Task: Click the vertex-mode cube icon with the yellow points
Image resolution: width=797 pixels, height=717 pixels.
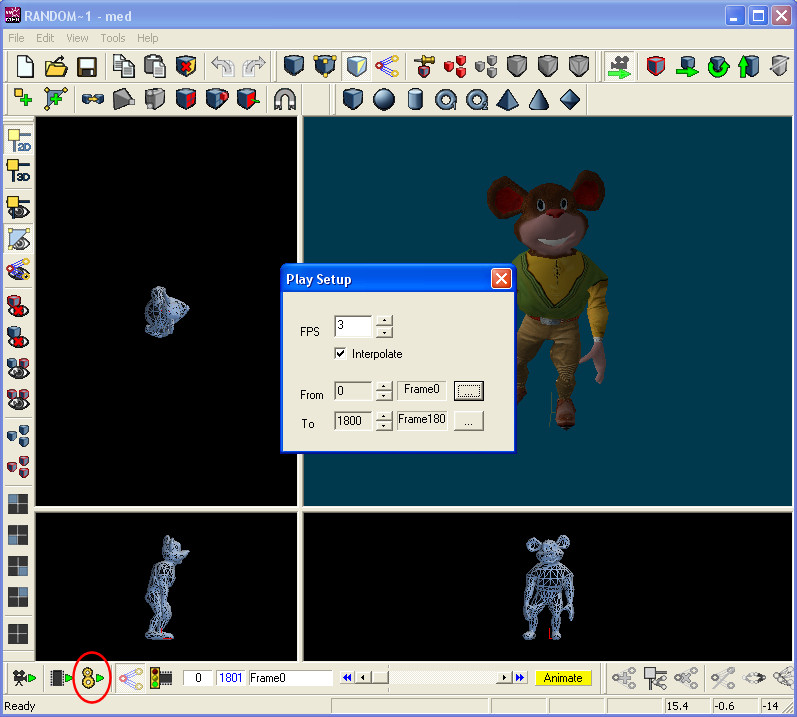Action: [325, 67]
